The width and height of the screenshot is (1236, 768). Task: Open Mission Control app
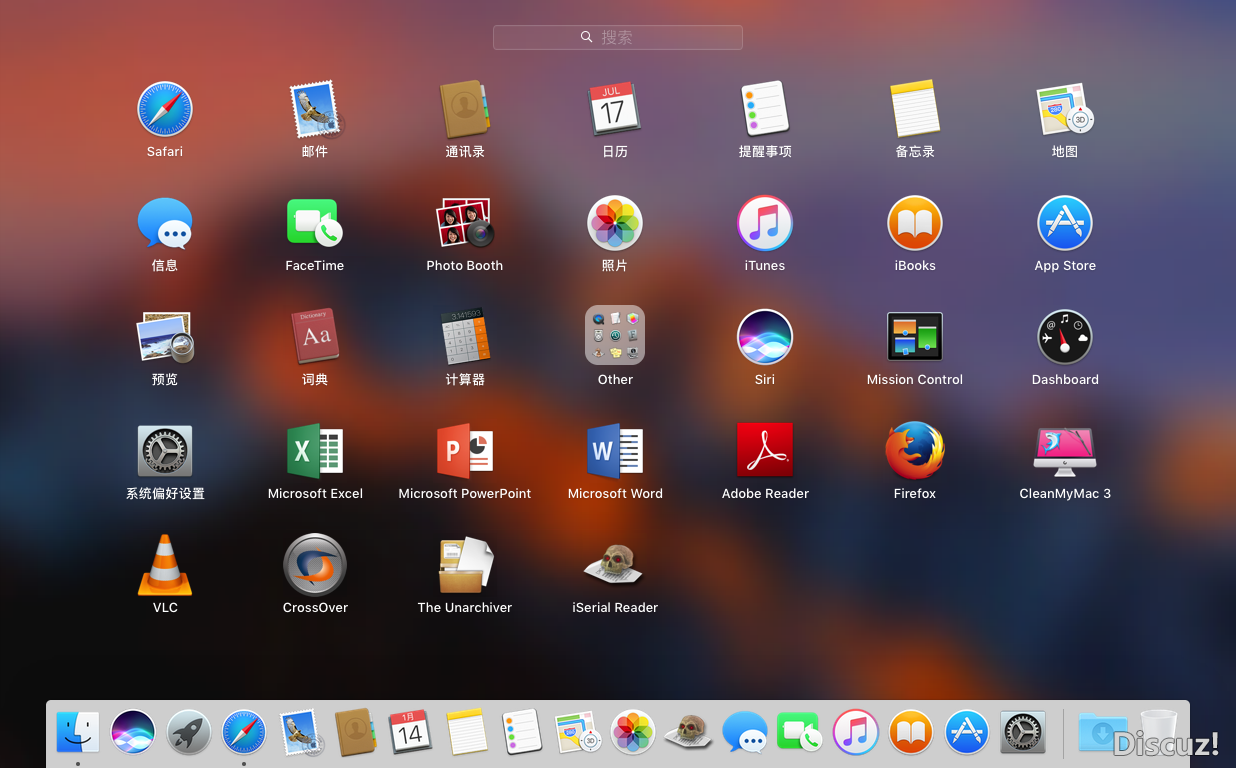coord(915,337)
